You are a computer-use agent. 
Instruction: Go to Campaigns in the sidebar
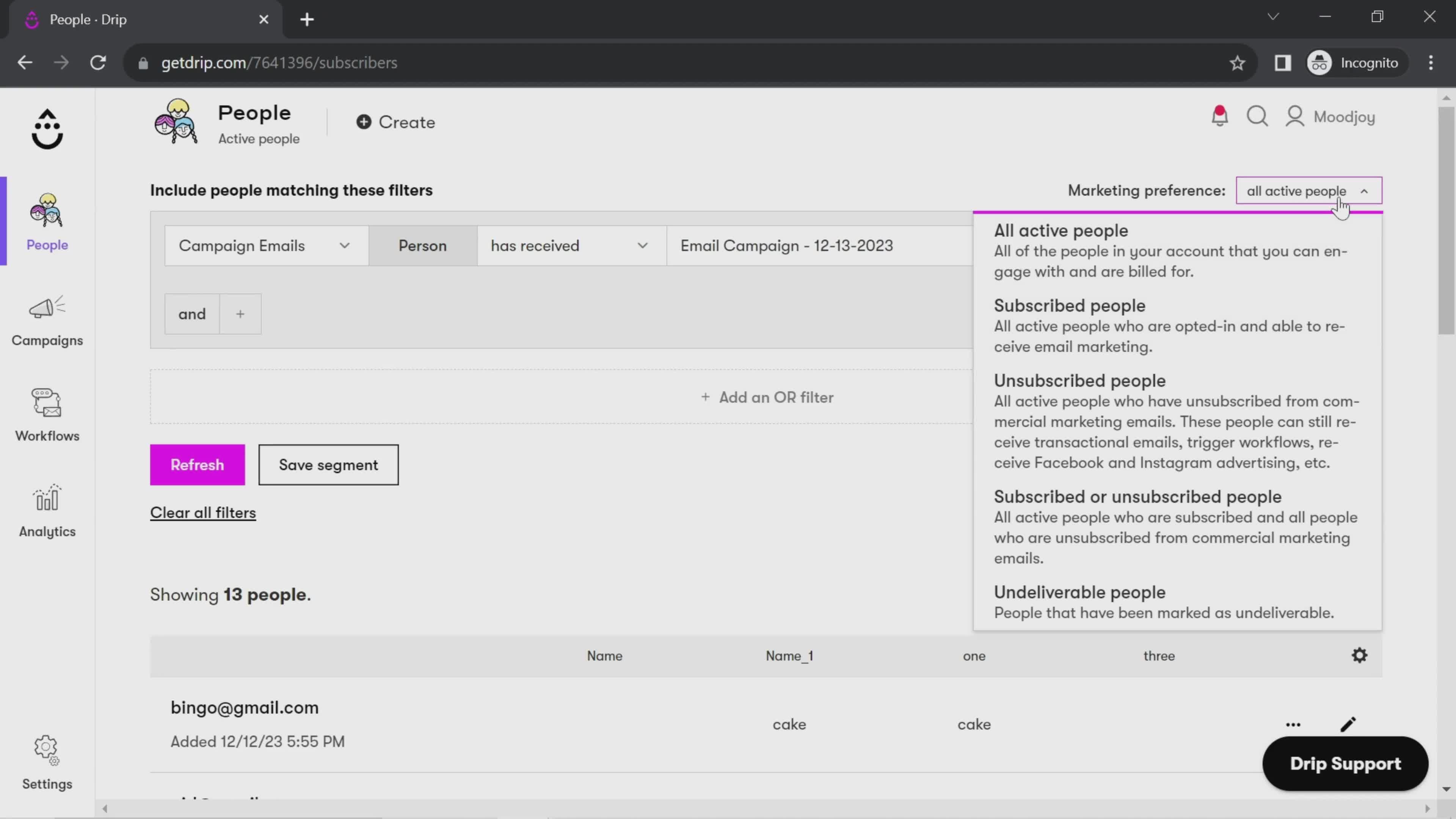47,320
